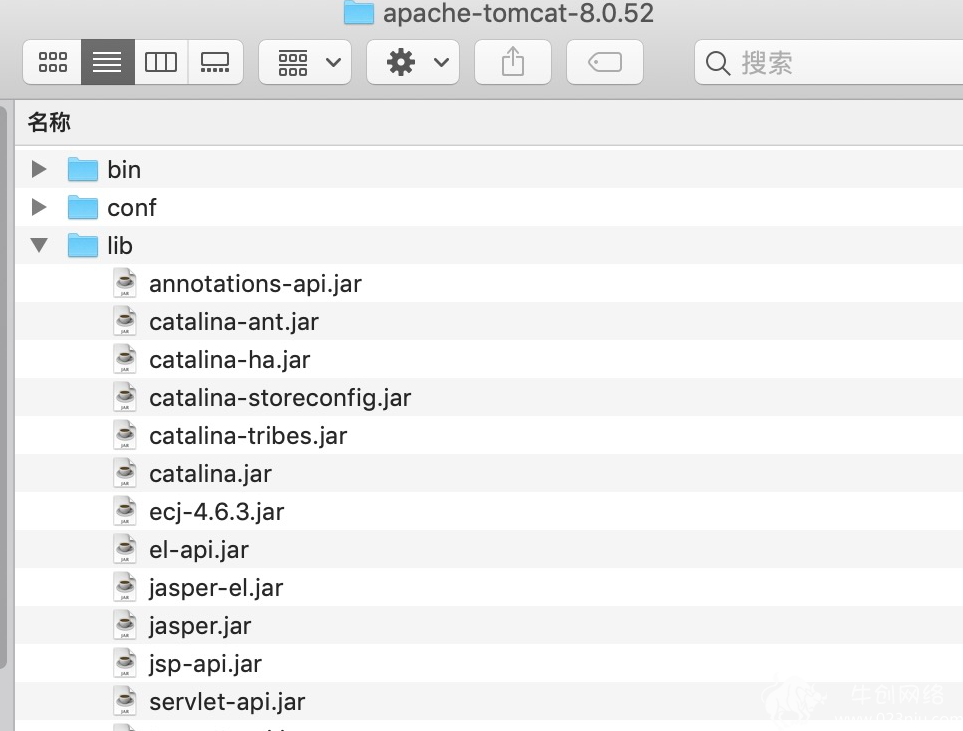The image size is (963, 731).
Task: Click the magnifier search icon
Action: click(717, 63)
